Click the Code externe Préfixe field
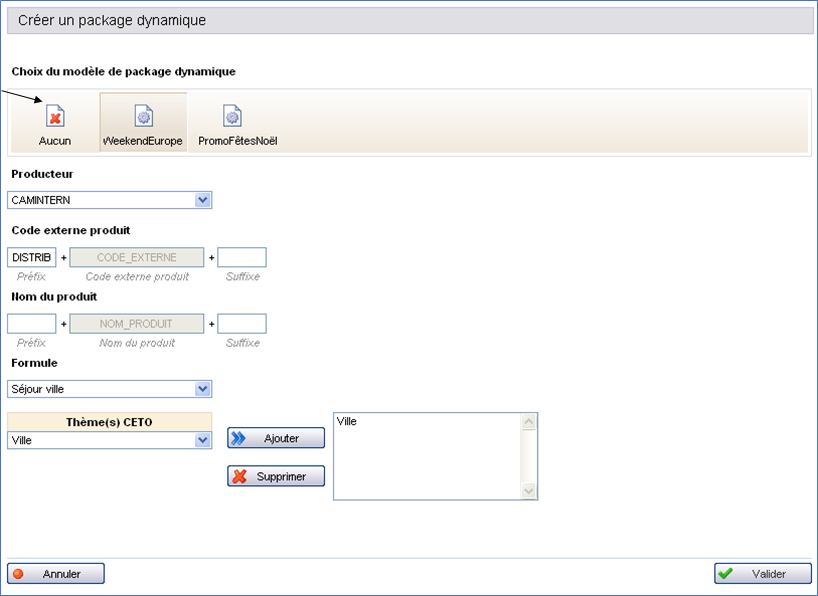Viewport: 818px width, 596px height. pos(32,258)
